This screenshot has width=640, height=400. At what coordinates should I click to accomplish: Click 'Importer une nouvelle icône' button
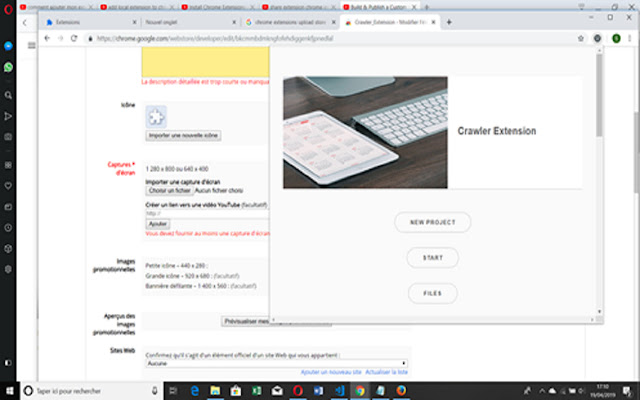coord(183,136)
